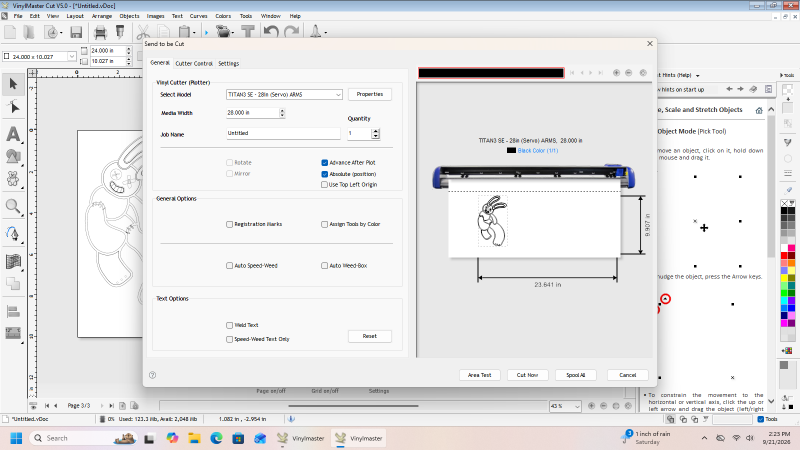Click the Area Test button
The height and width of the screenshot is (450, 800).
point(480,375)
